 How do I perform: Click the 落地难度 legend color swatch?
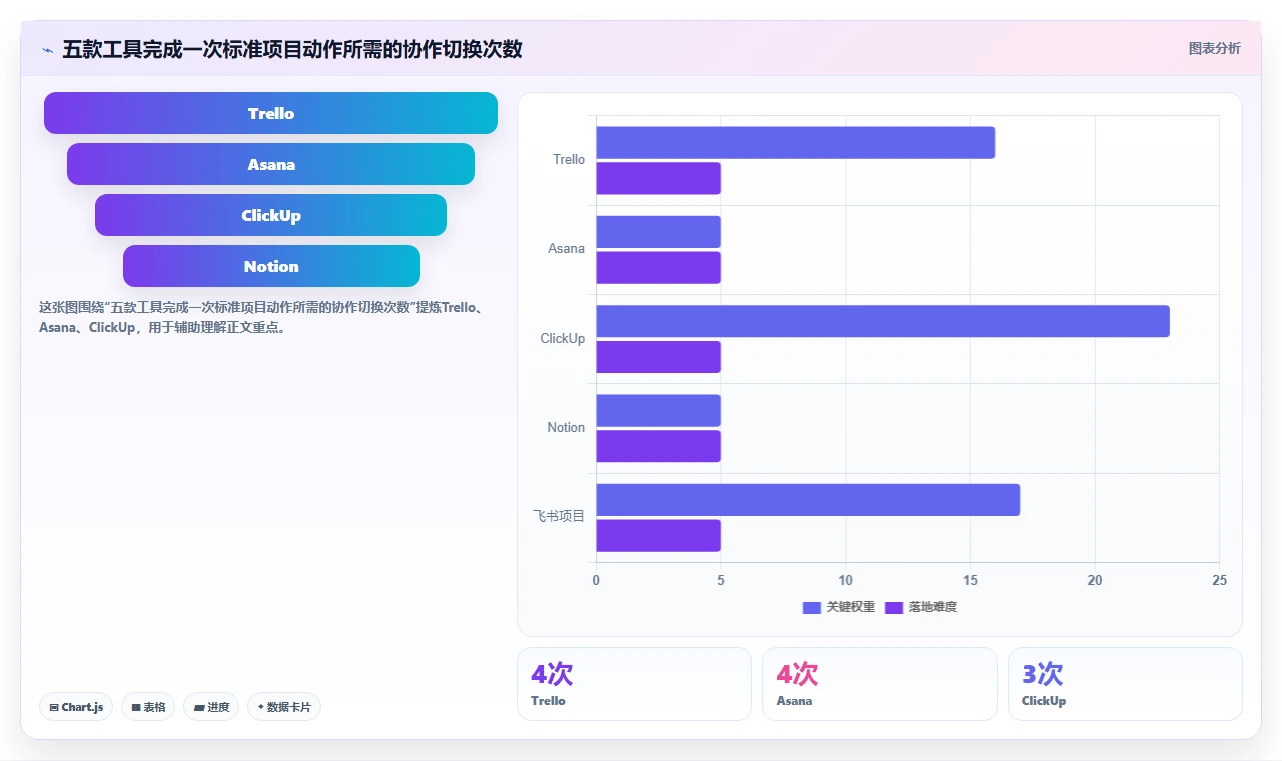coord(894,608)
